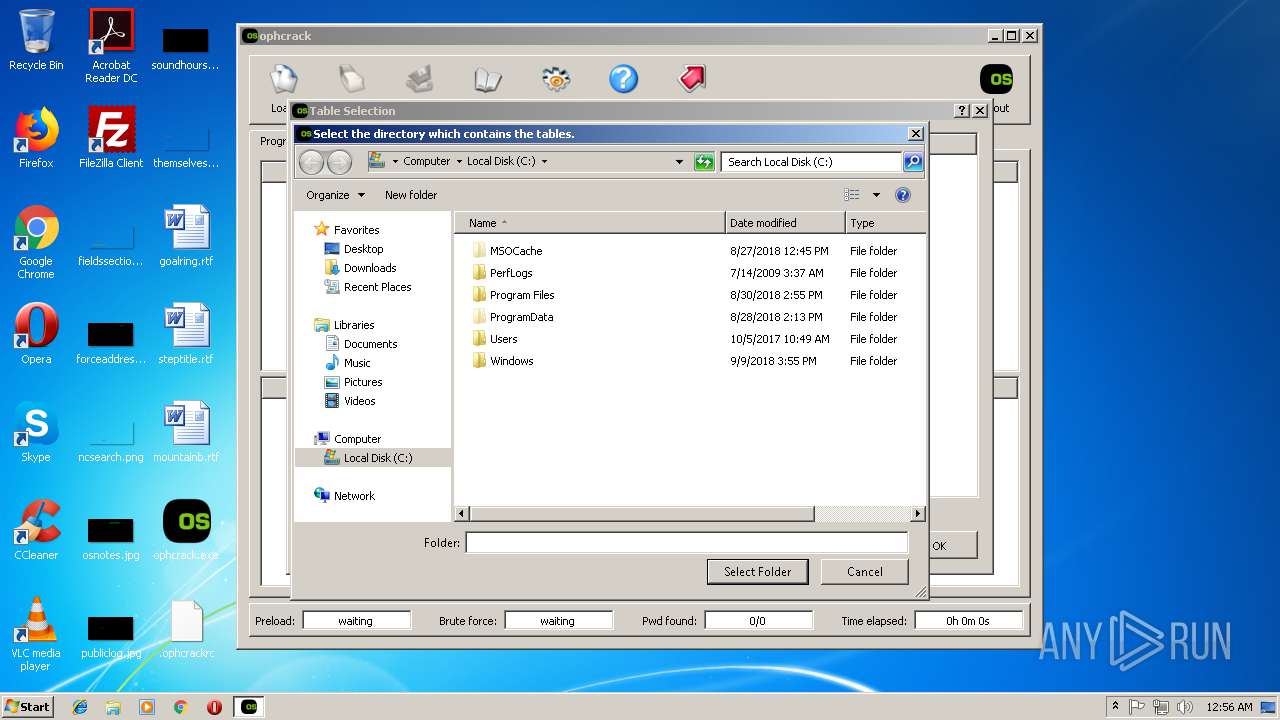Open Recycle Bin desktop icon
This screenshot has height=720, width=1280.
point(36,40)
